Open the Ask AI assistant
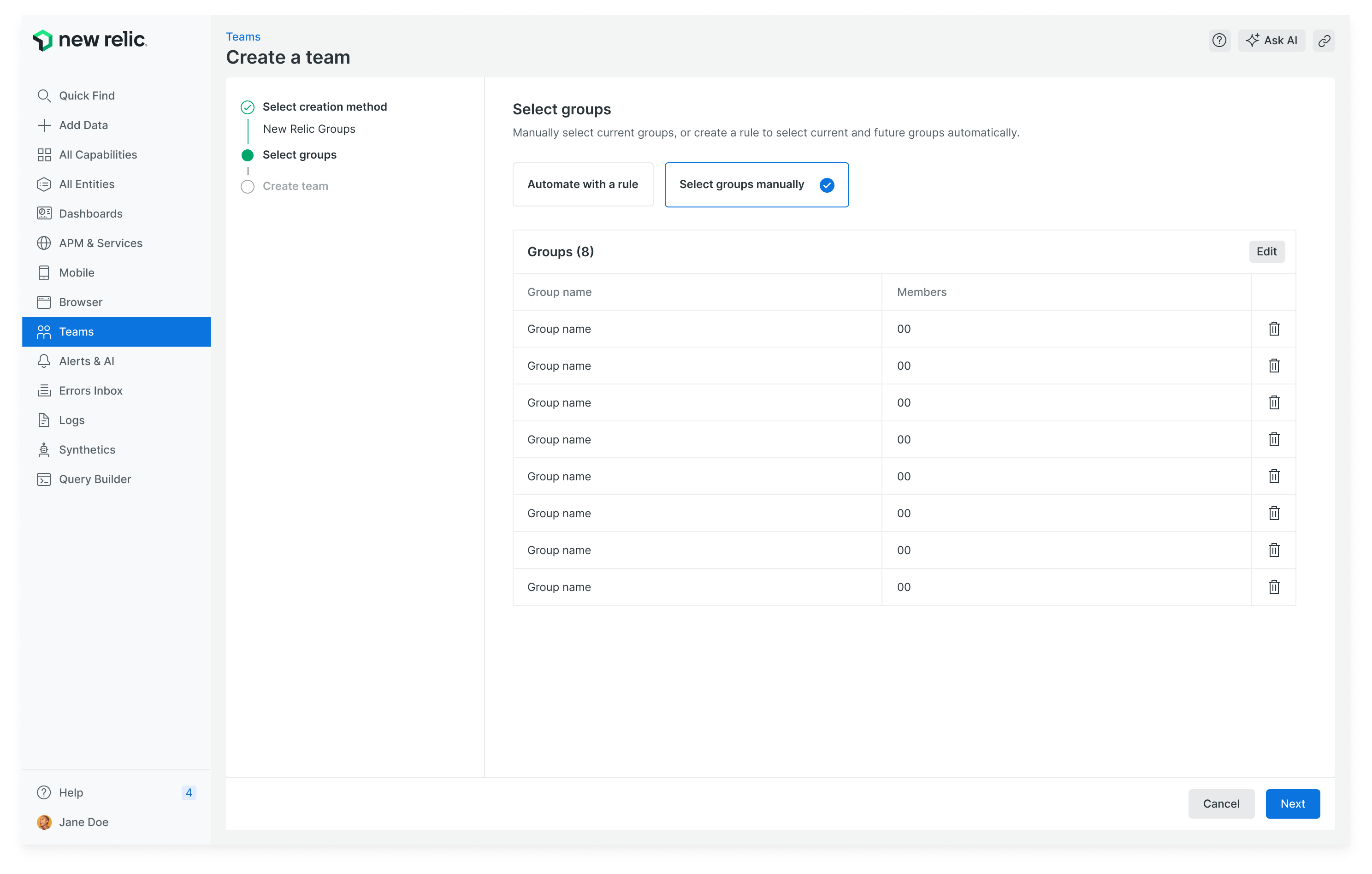This screenshot has width=1372, height=874. (1271, 41)
